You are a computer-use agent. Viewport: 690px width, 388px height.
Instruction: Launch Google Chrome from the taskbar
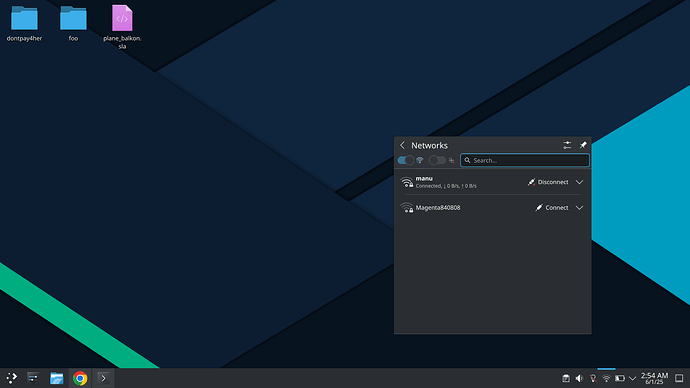80,378
